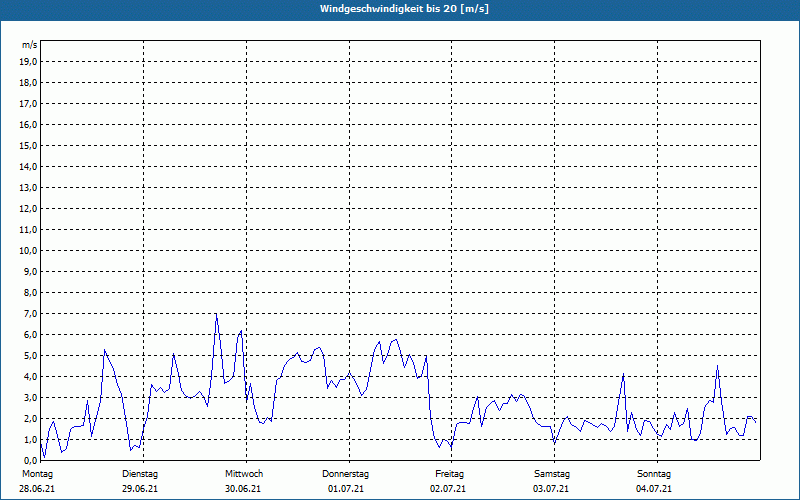Select the '9,0' y-axis label
Image resolution: width=800 pixels, height=500 pixels.
(31, 271)
